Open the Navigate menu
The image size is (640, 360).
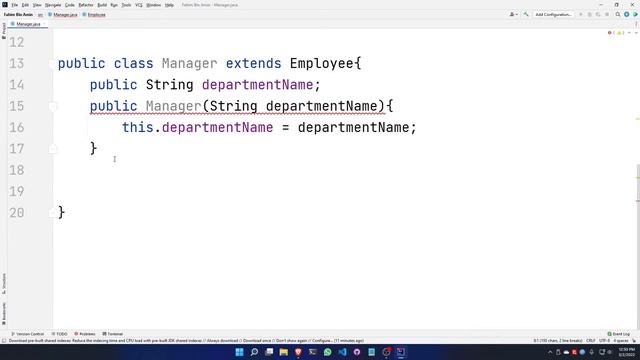[53, 5]
